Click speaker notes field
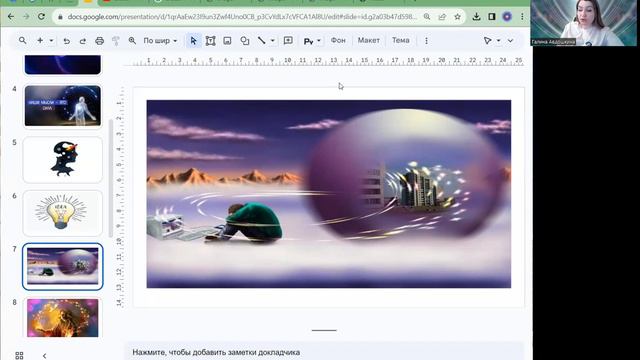This screenshot has width=640, height=360. click(324, 352)
